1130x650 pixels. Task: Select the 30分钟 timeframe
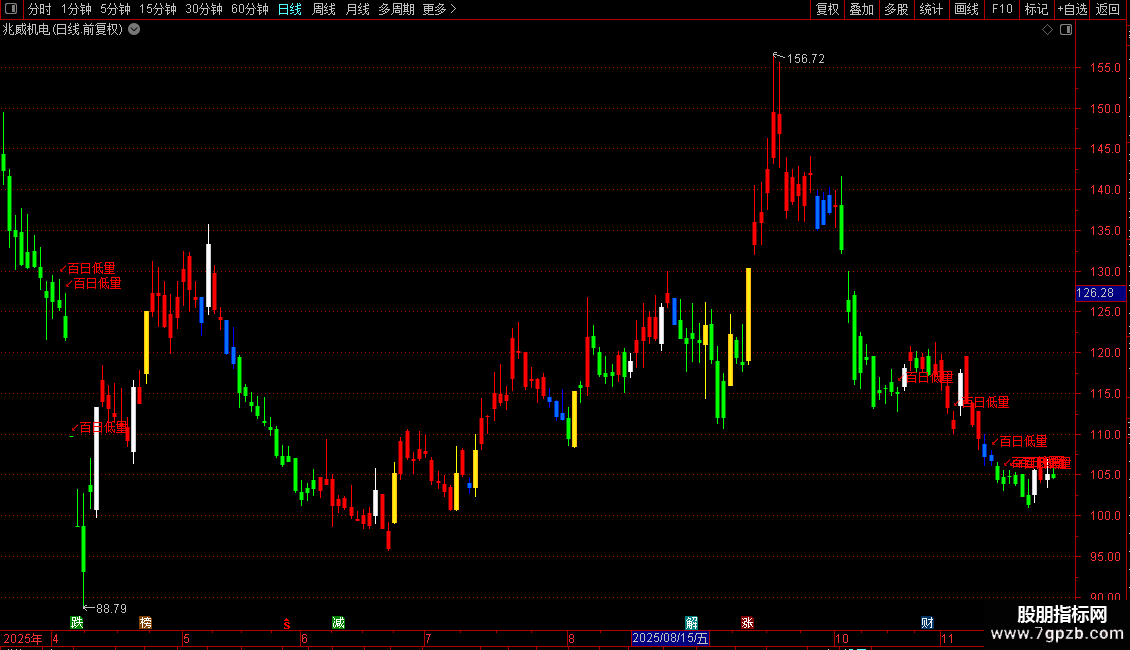(204, 9)
